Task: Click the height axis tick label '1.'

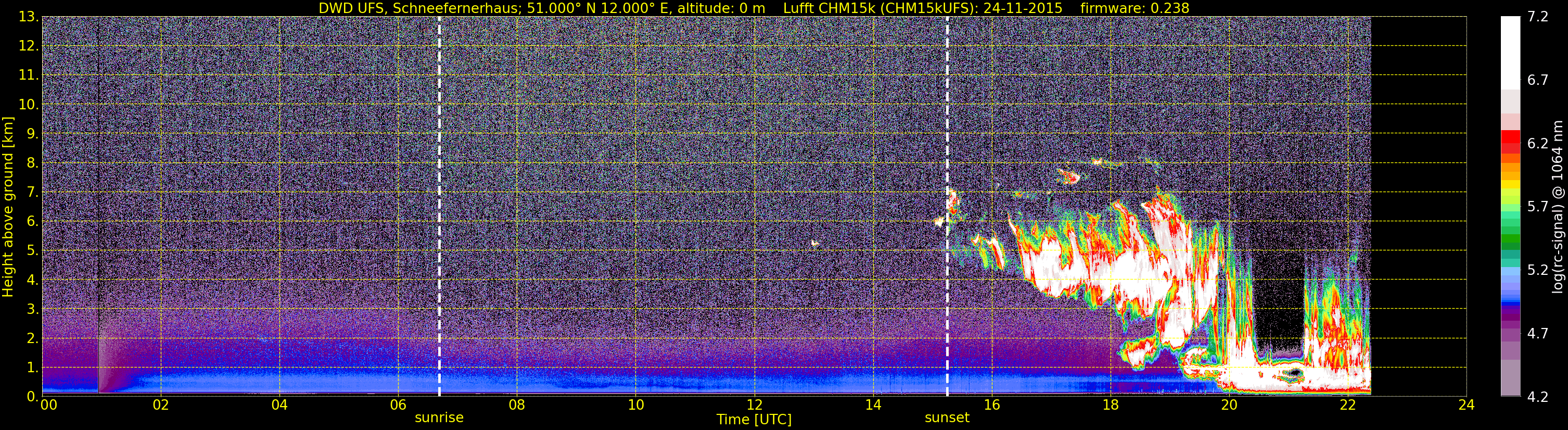Action: click(33, 368)
